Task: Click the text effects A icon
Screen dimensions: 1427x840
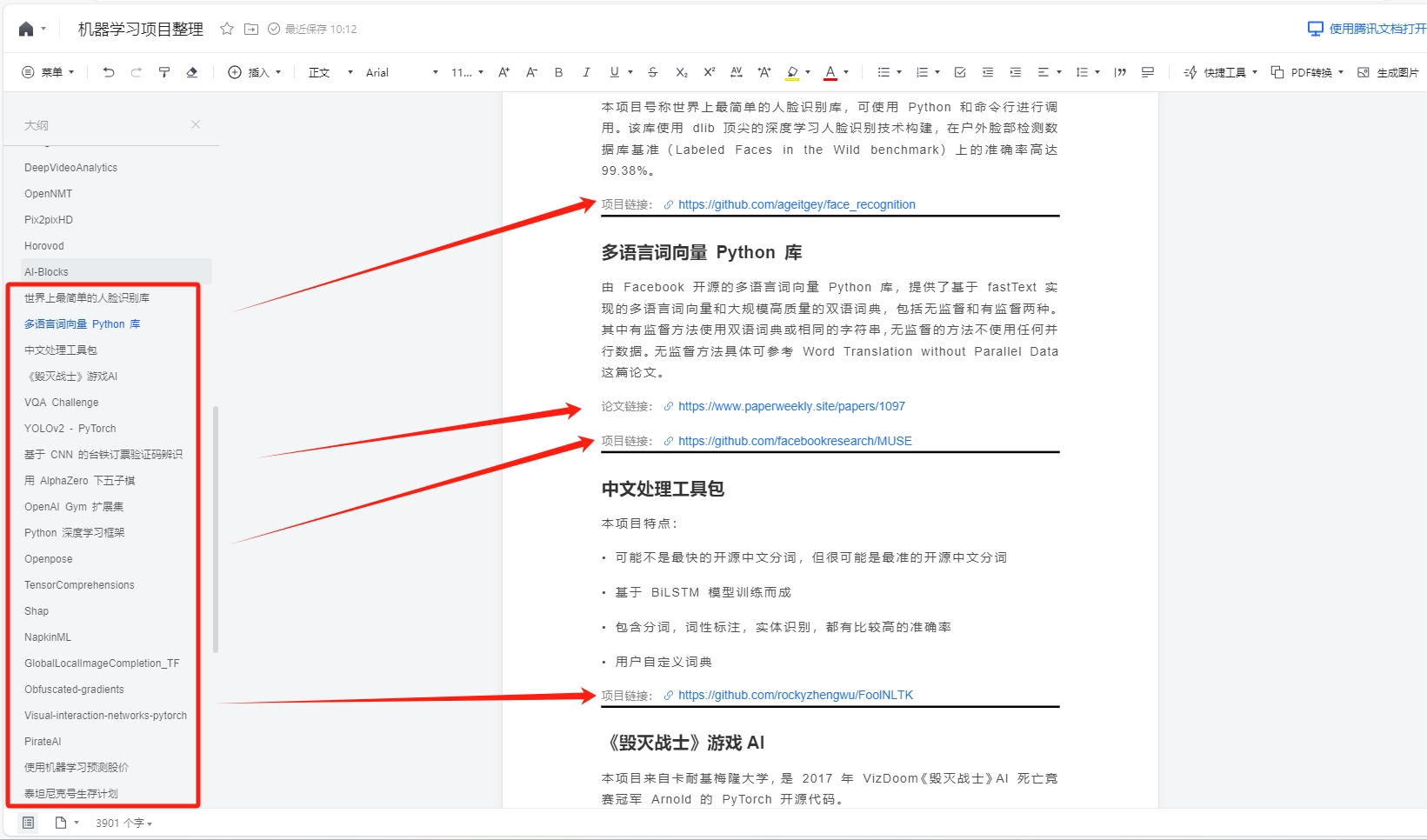Action: [x=764, y=72]
